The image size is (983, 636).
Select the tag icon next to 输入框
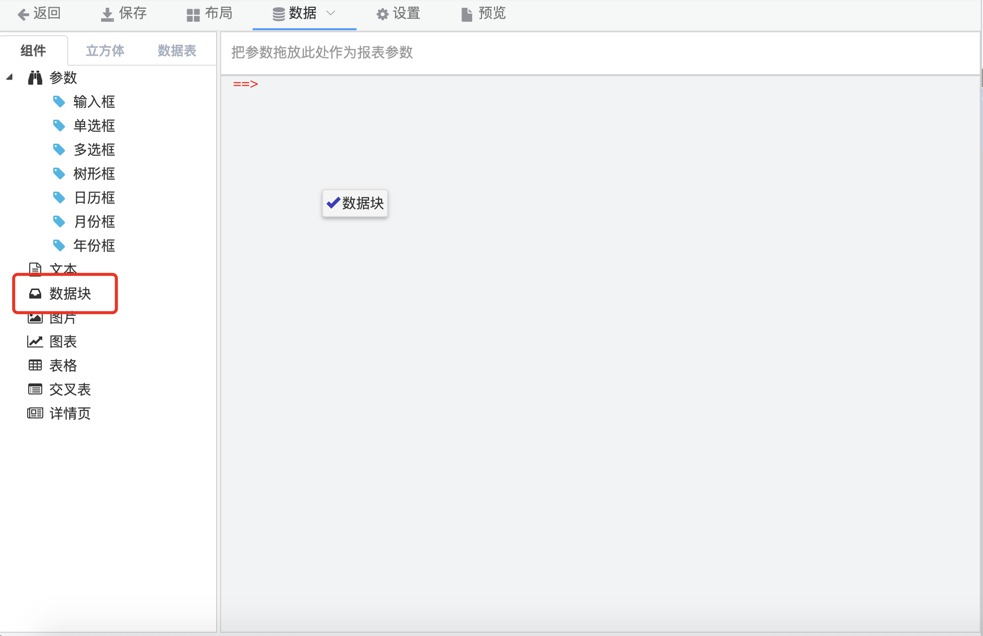pos(59,102)
